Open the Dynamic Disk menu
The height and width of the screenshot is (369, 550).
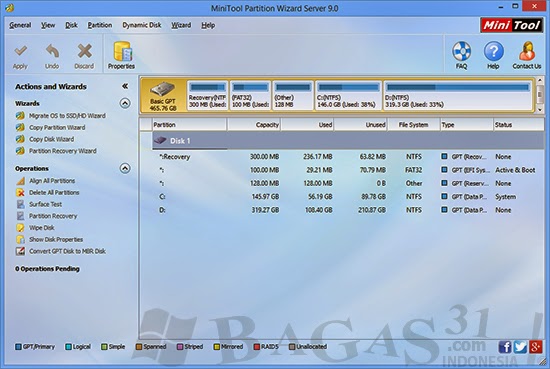coord(142,25)
